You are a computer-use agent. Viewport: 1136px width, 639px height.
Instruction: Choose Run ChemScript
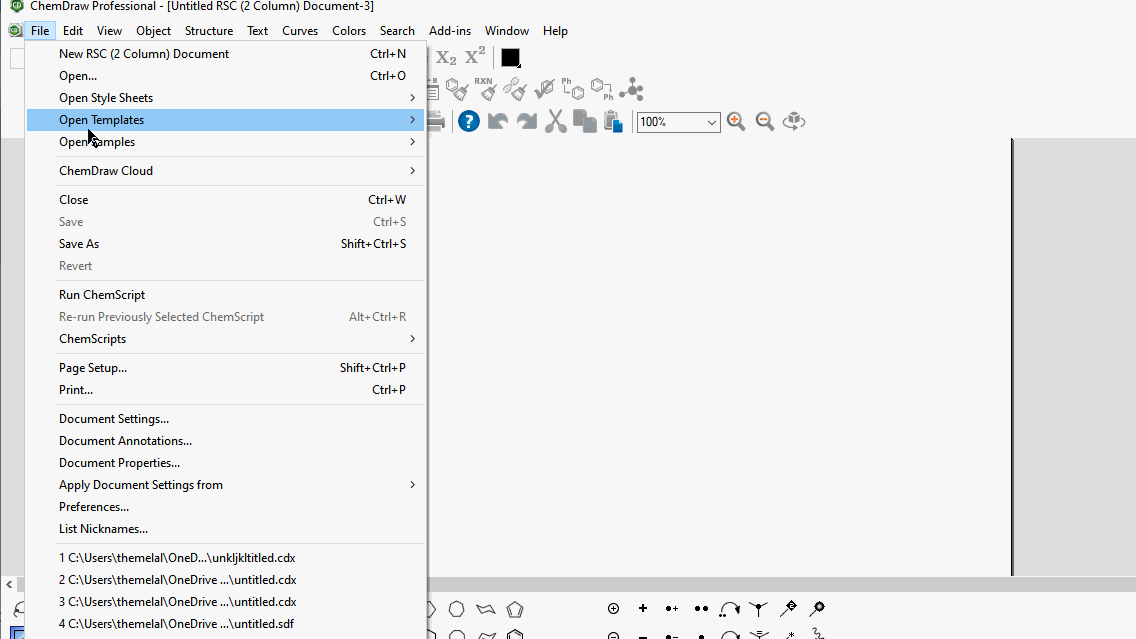pos(225,295)
